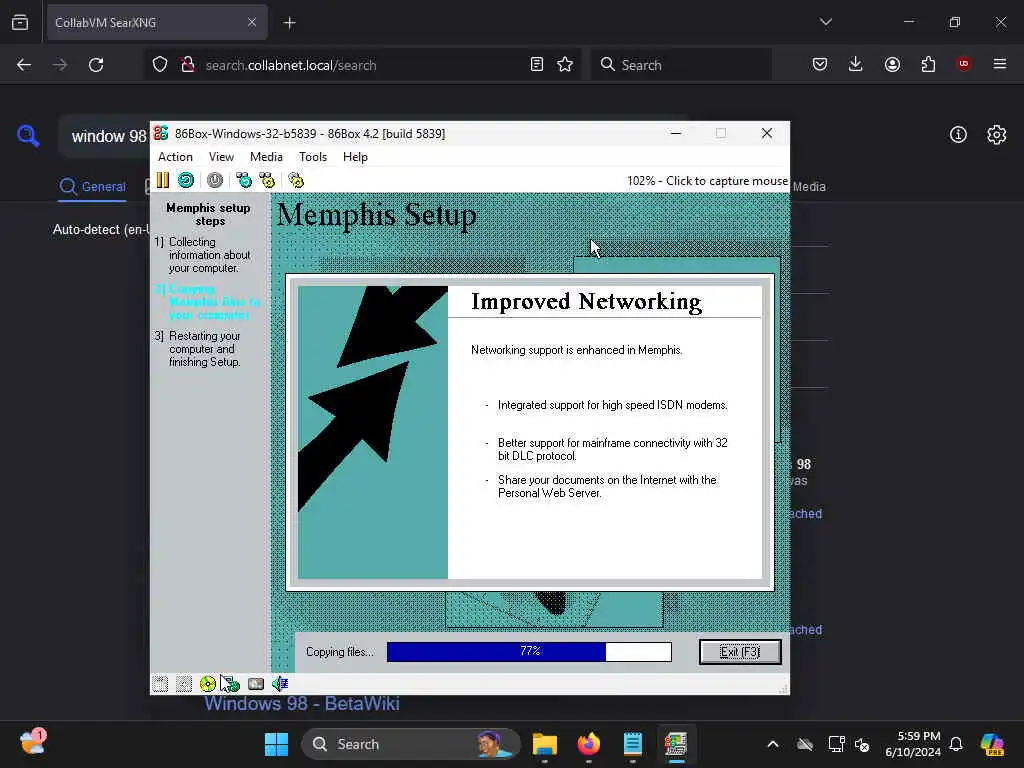The height and width of the screenshot is (768, 1024).
Task: Click Exit (F3) button in setup
Action: [740, 652]
